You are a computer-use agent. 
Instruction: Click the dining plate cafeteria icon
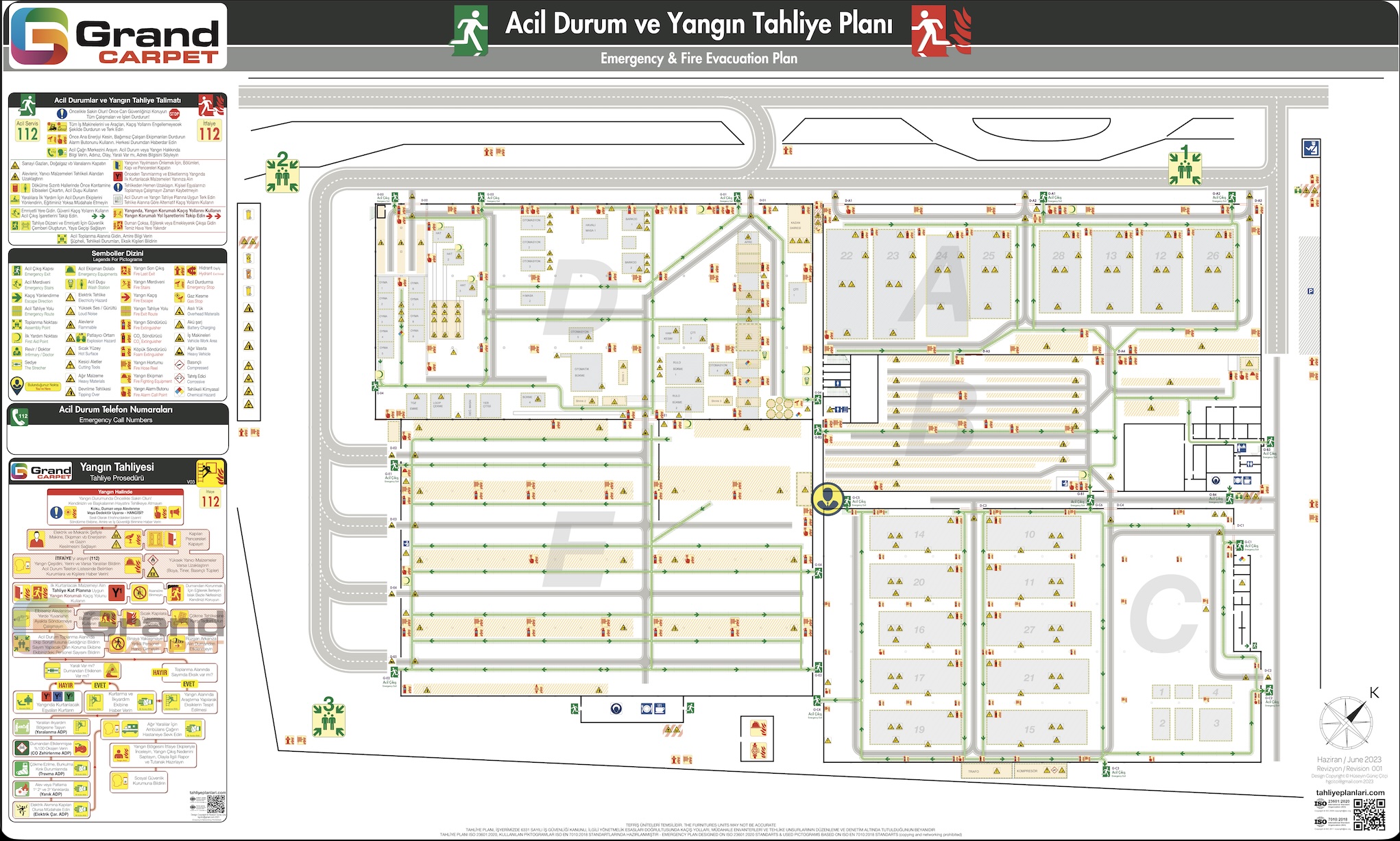[647, 709]
